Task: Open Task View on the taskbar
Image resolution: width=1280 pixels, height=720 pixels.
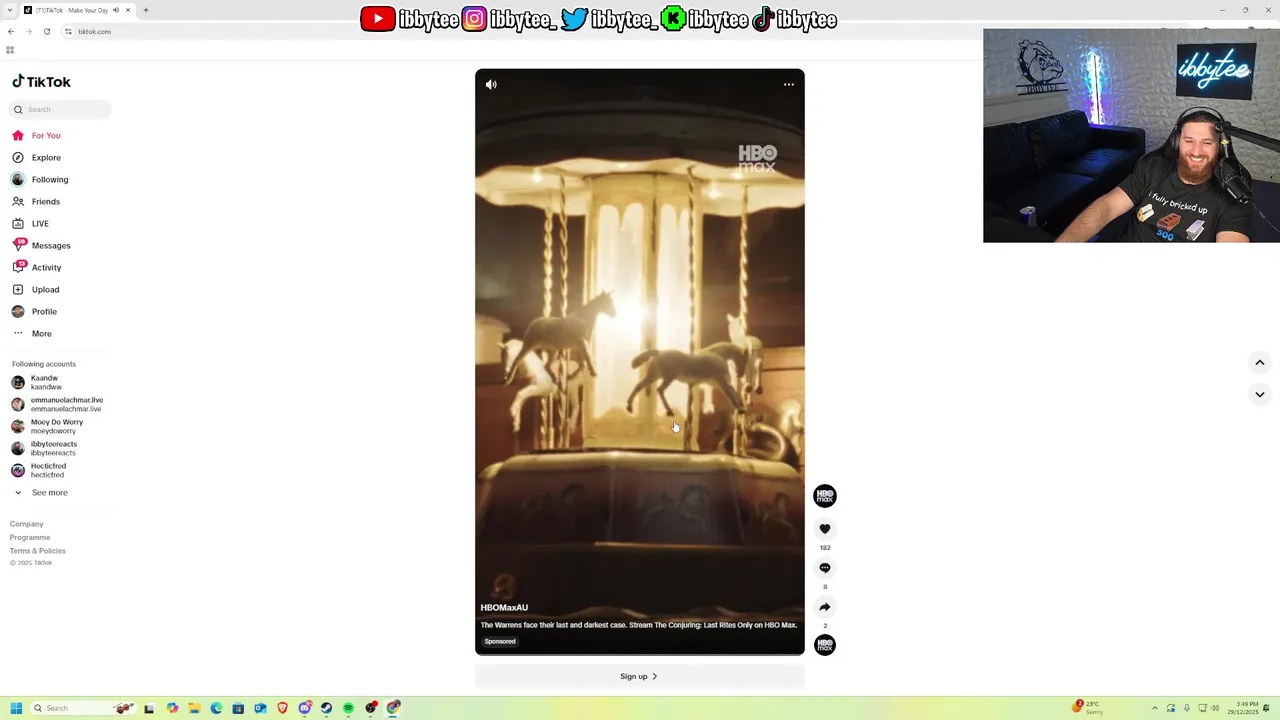Action: [x=149, y=708]
